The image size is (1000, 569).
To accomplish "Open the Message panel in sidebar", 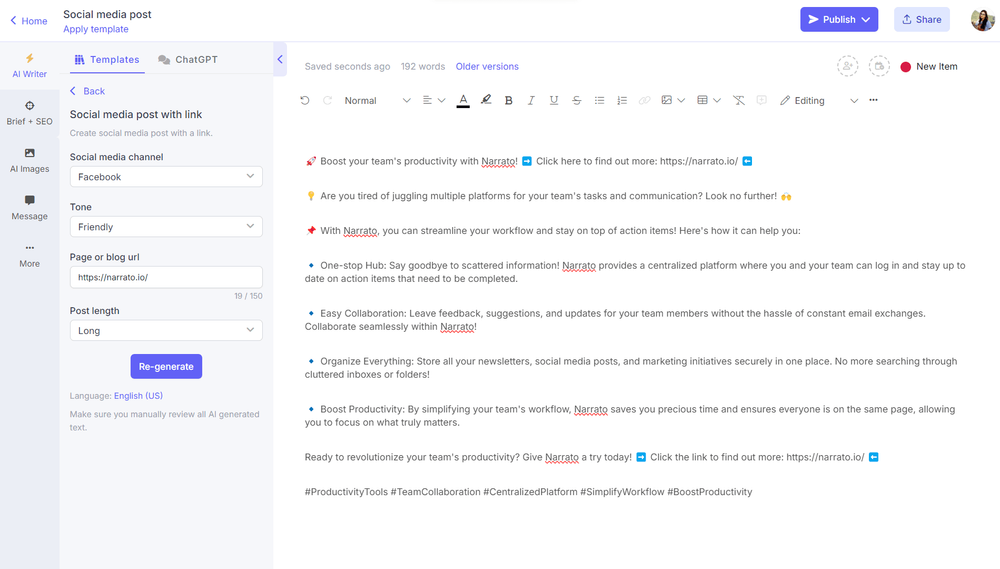I will click(29, 208).
